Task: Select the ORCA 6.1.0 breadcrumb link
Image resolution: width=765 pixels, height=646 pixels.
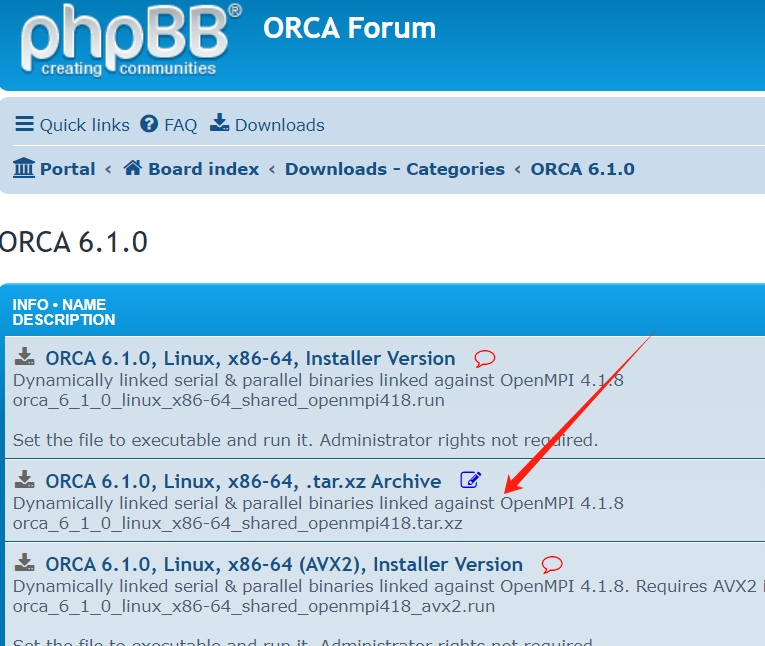Action: coord(582,169)
